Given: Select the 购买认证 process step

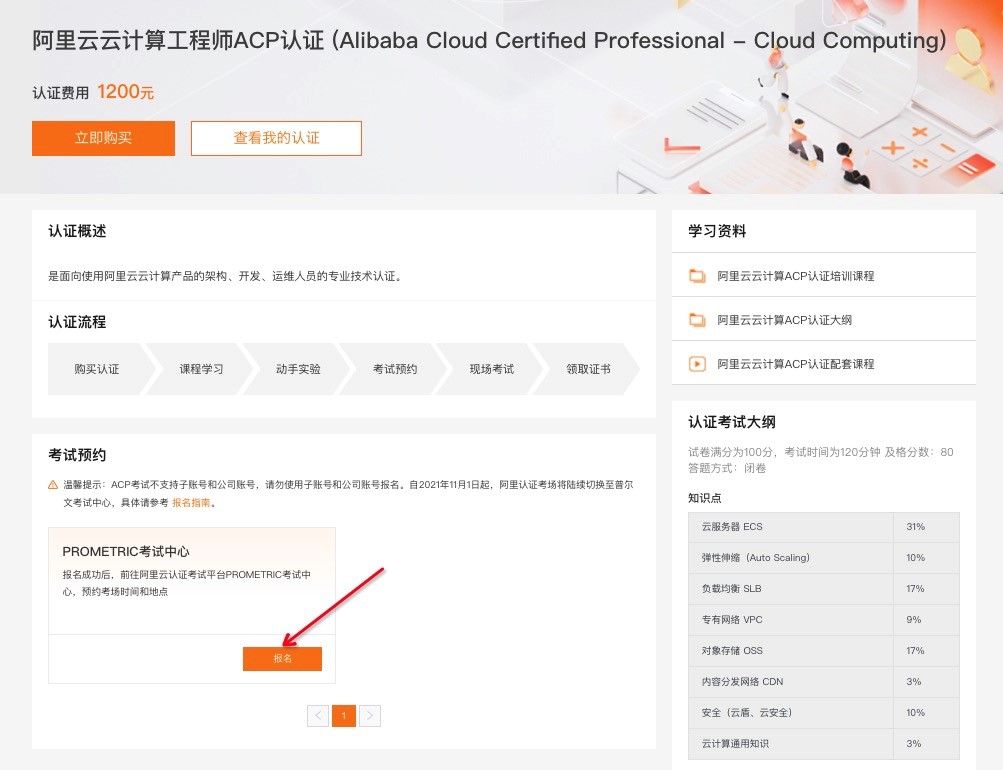Looking at the screenshot, I should 97,369.
